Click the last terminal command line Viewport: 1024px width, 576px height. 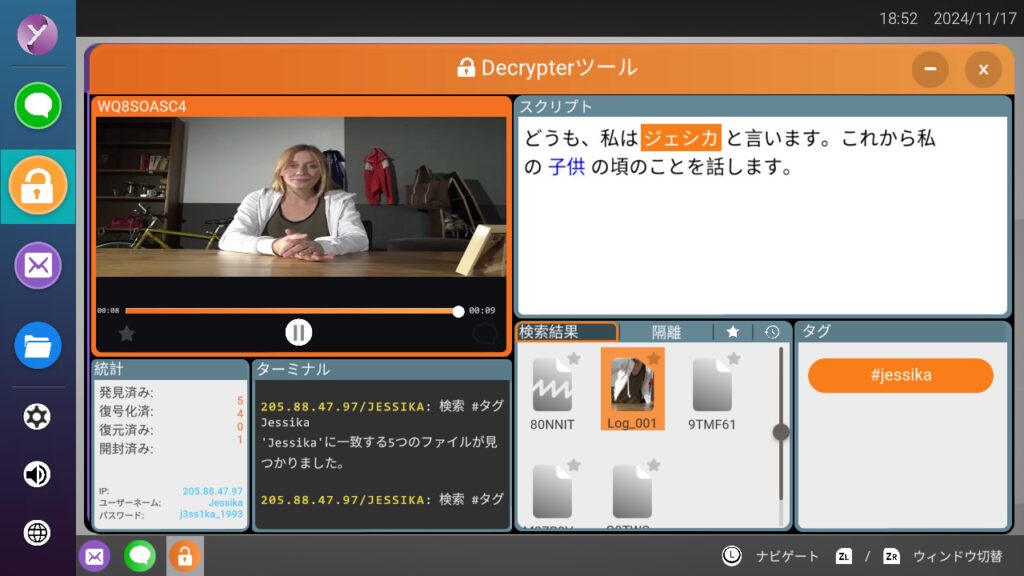(382, 500)
